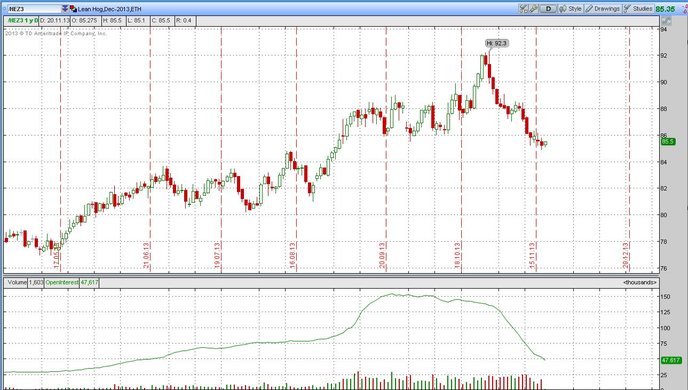Click the pin icon next to D button
Viewport: 688px width, 390px height.
(534, 9)
